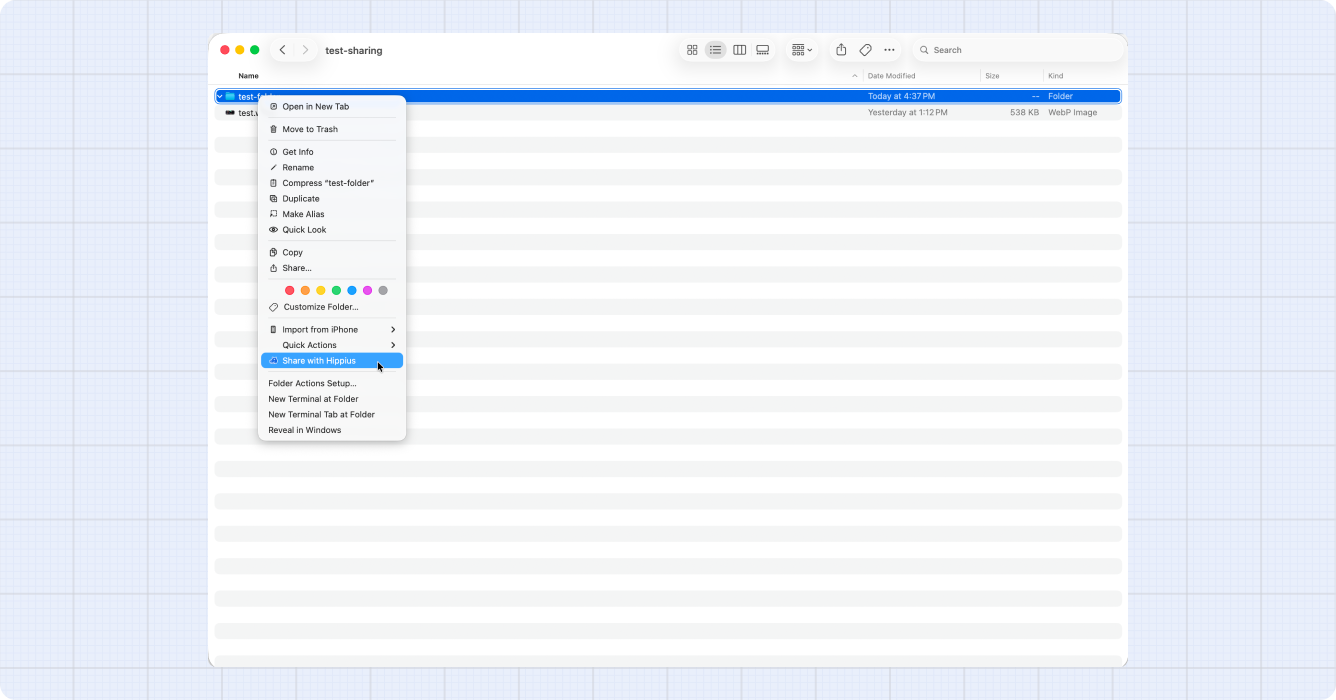Choose Duplicate in context menu
Image resolution: width=1336 pixels, height=700 pixels.
coord(332,199)
